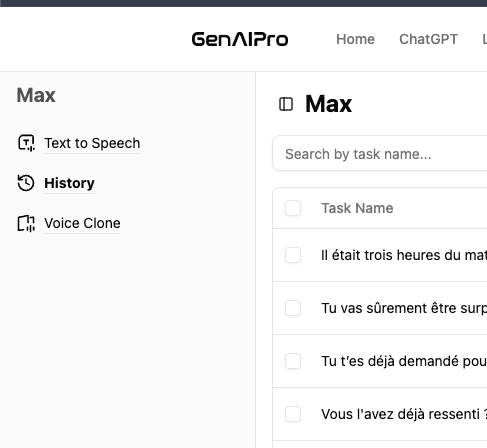Open the History link
The width and height of the screenshot is (487, 448).
tap(69, 183)
